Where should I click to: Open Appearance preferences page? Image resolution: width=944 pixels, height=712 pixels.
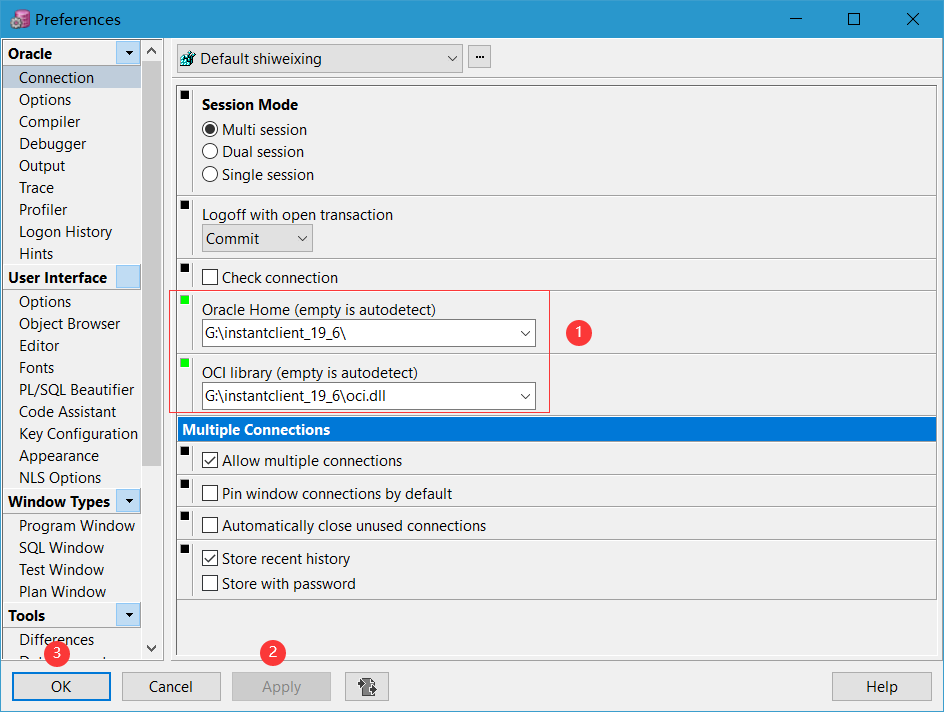point(59,456)
